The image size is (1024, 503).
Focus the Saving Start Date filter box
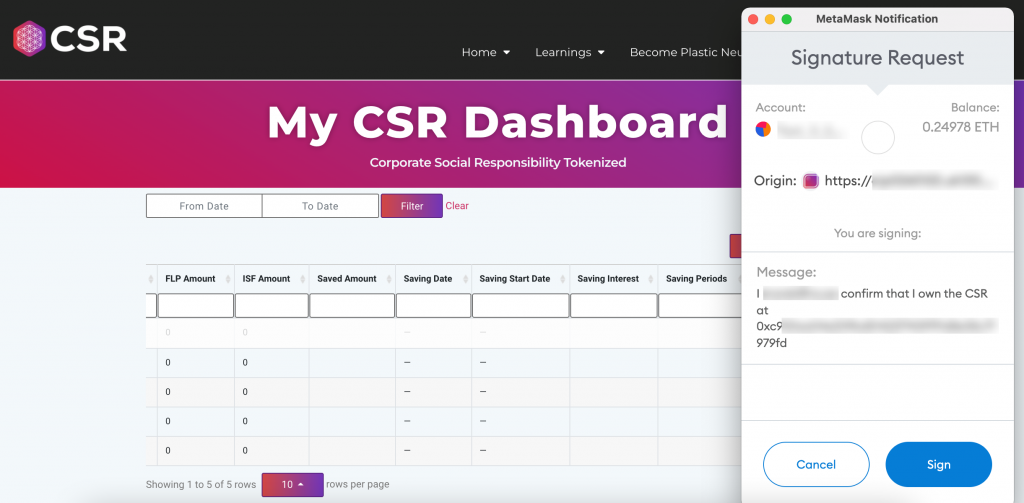pos(520,306)
